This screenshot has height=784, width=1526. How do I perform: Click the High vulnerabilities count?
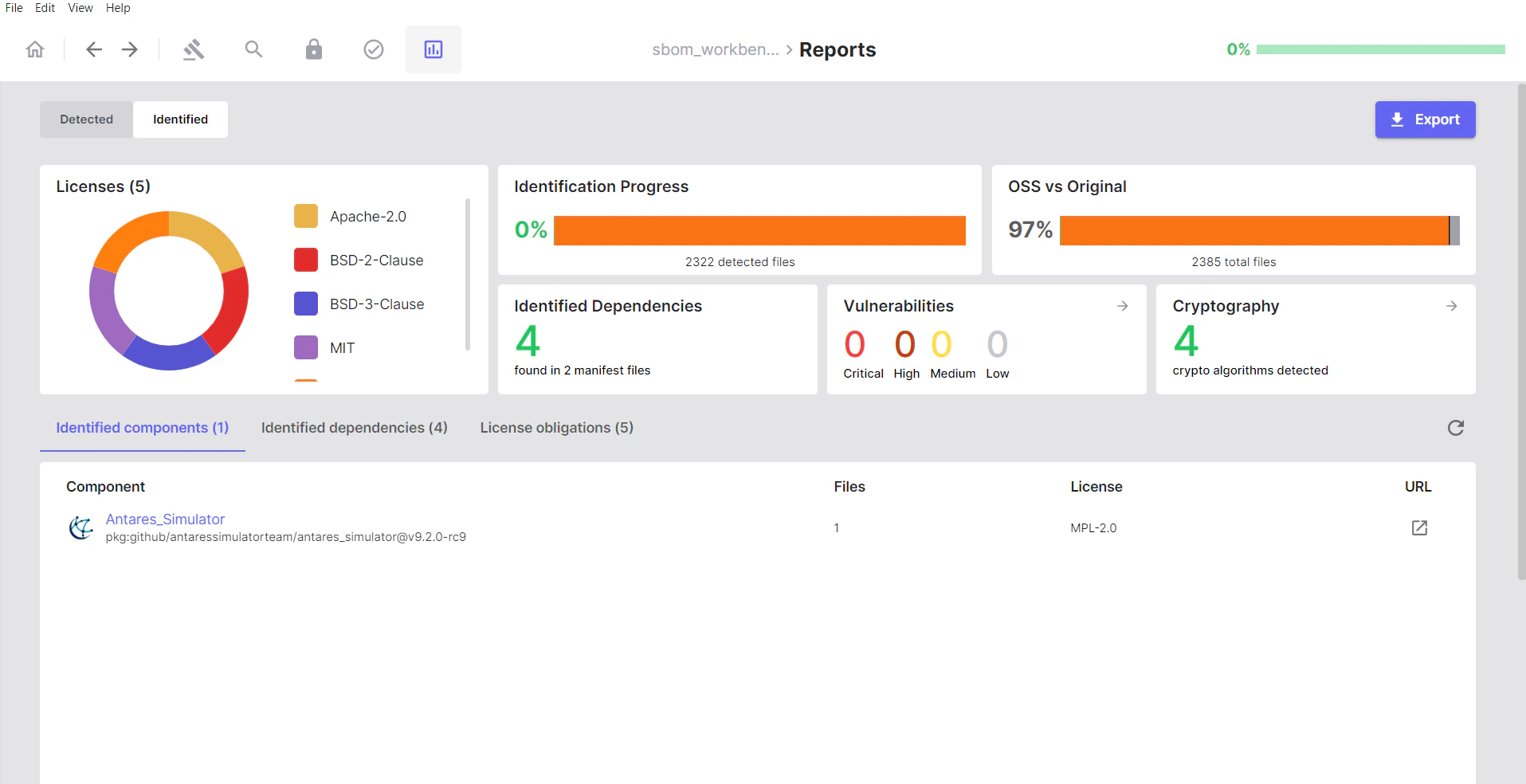coord(904,344)
